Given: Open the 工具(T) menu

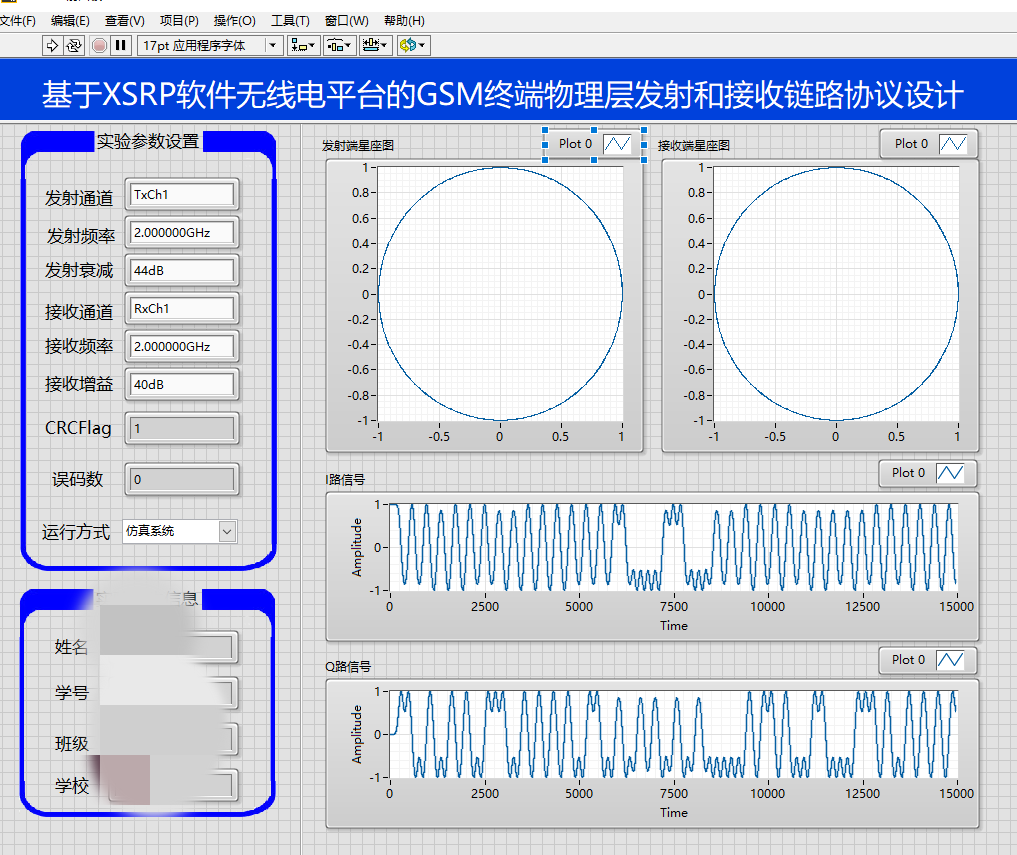Looking at the screenshot, I should (x=290, y=21).
